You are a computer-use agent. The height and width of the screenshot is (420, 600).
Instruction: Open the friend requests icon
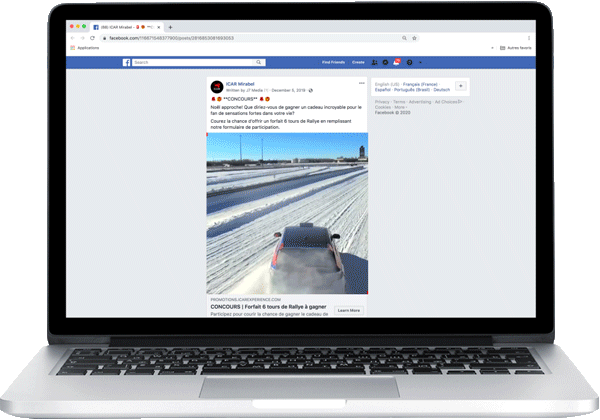(x=373, y=62)
